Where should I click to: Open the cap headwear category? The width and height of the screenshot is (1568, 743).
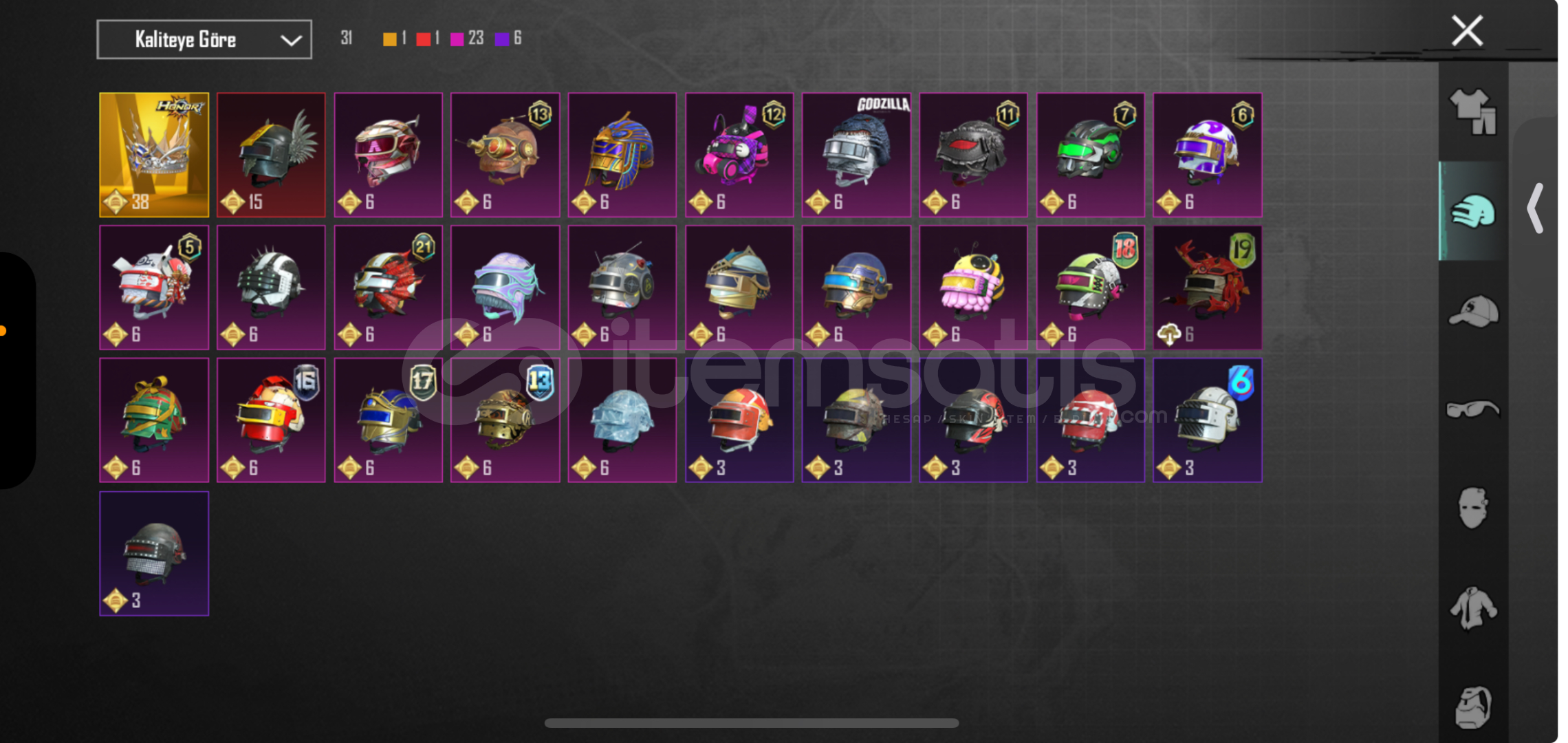[1473, 312]
